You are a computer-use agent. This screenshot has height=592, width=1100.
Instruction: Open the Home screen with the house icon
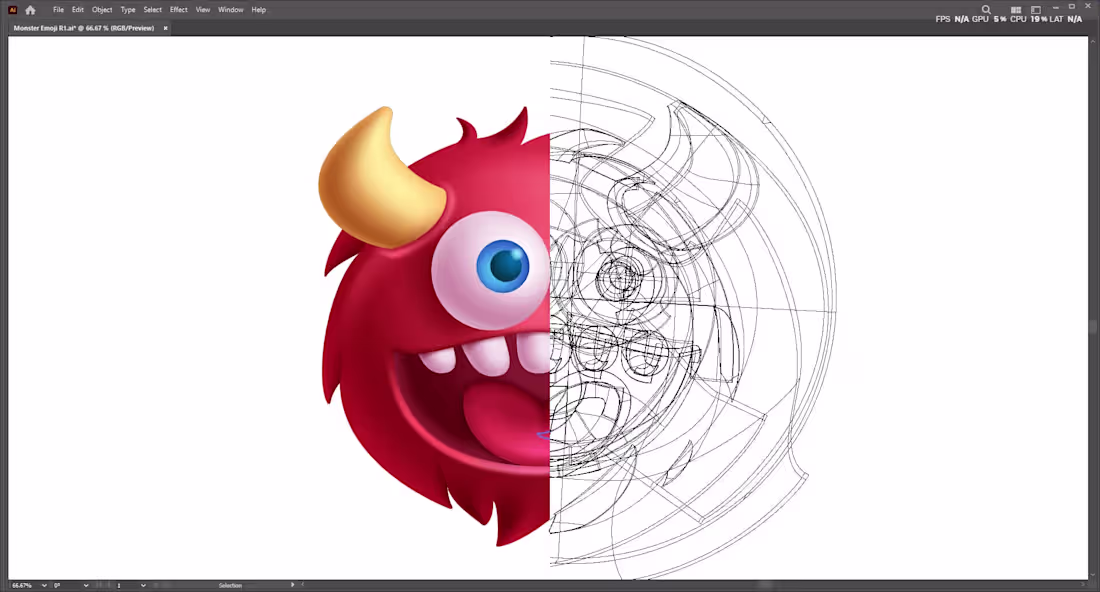[29, 9]
